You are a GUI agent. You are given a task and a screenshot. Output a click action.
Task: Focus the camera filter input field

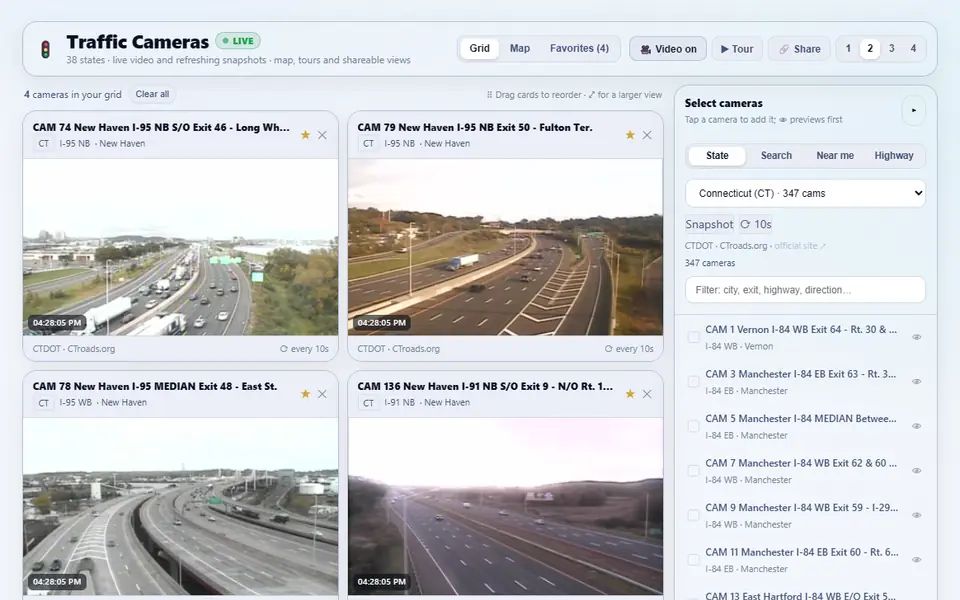click(805, 290)
